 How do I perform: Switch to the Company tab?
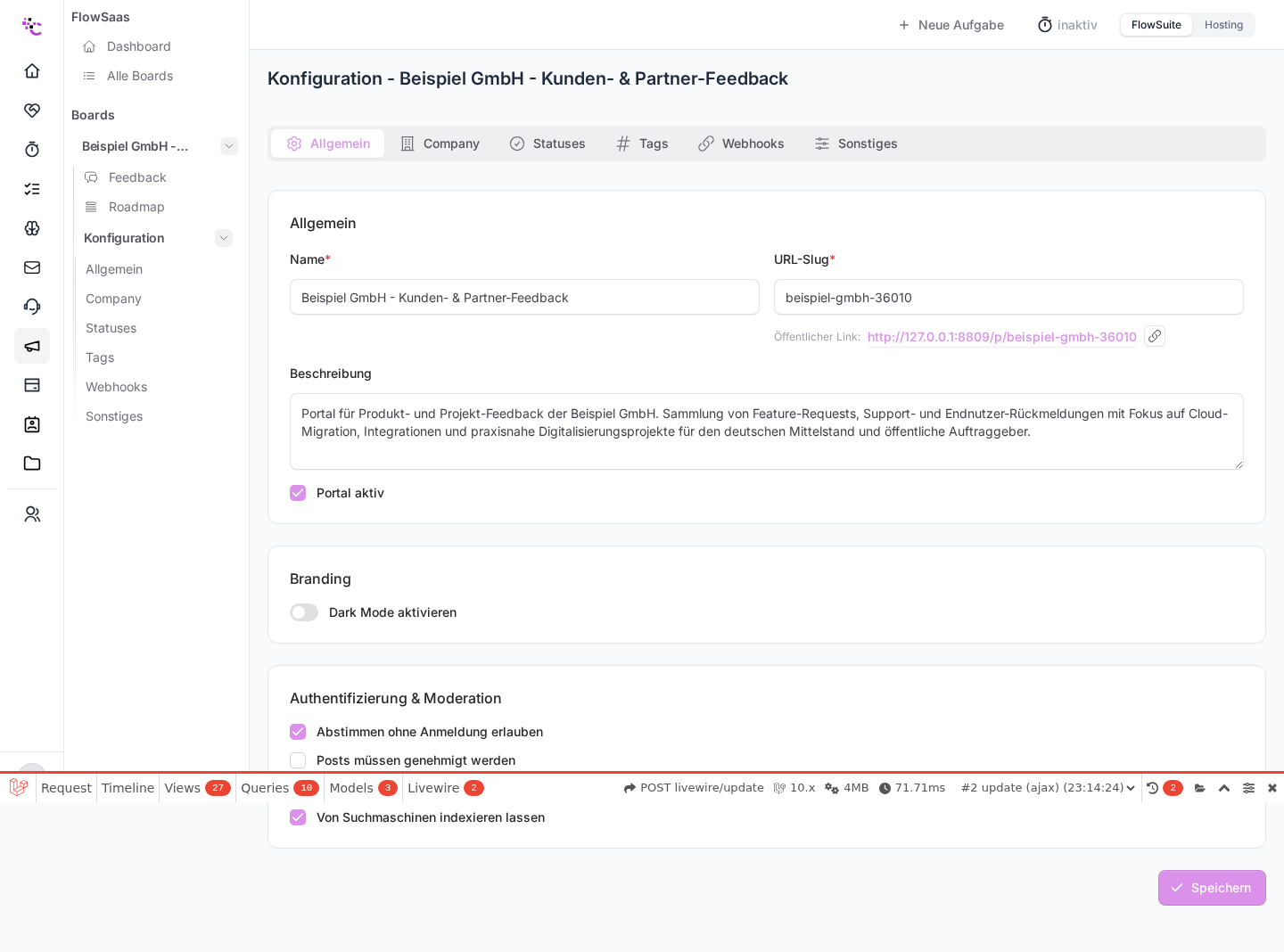click(x=440, y=144)
